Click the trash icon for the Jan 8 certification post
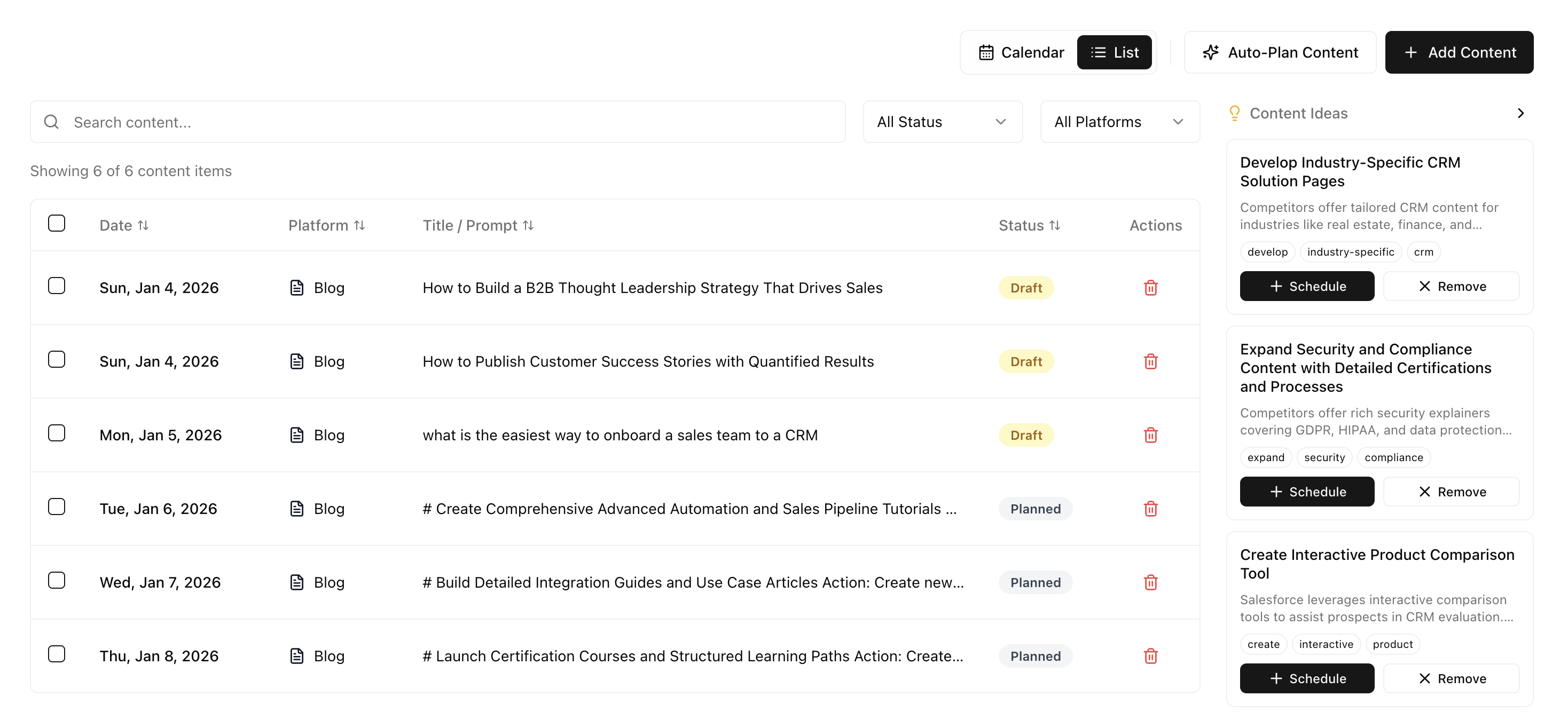This screenshot has width=1568, height=712. [x=1150, y=656]
